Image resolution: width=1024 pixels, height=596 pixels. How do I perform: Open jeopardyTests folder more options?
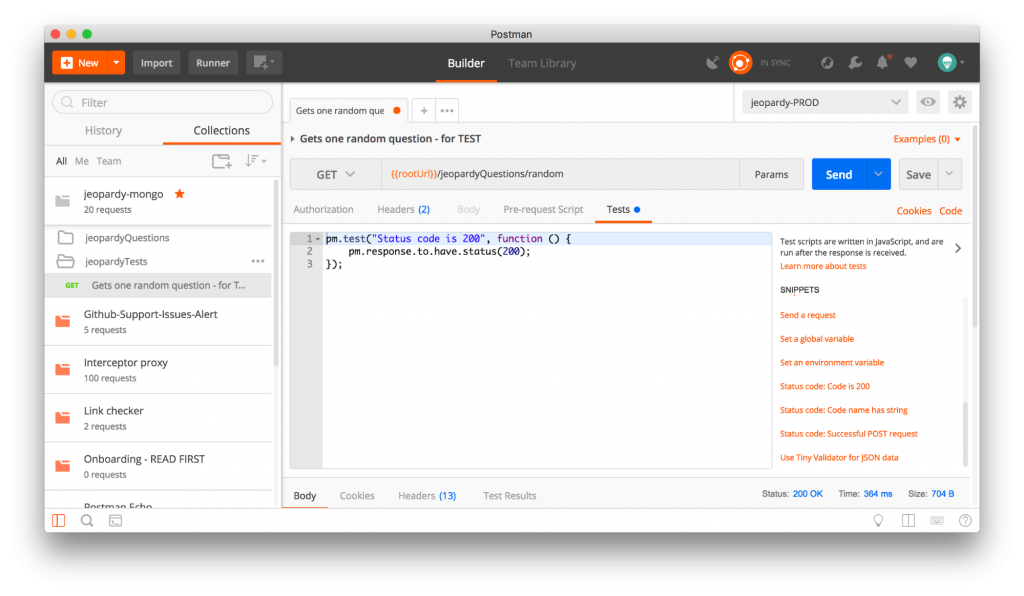(x=258, y=261)
